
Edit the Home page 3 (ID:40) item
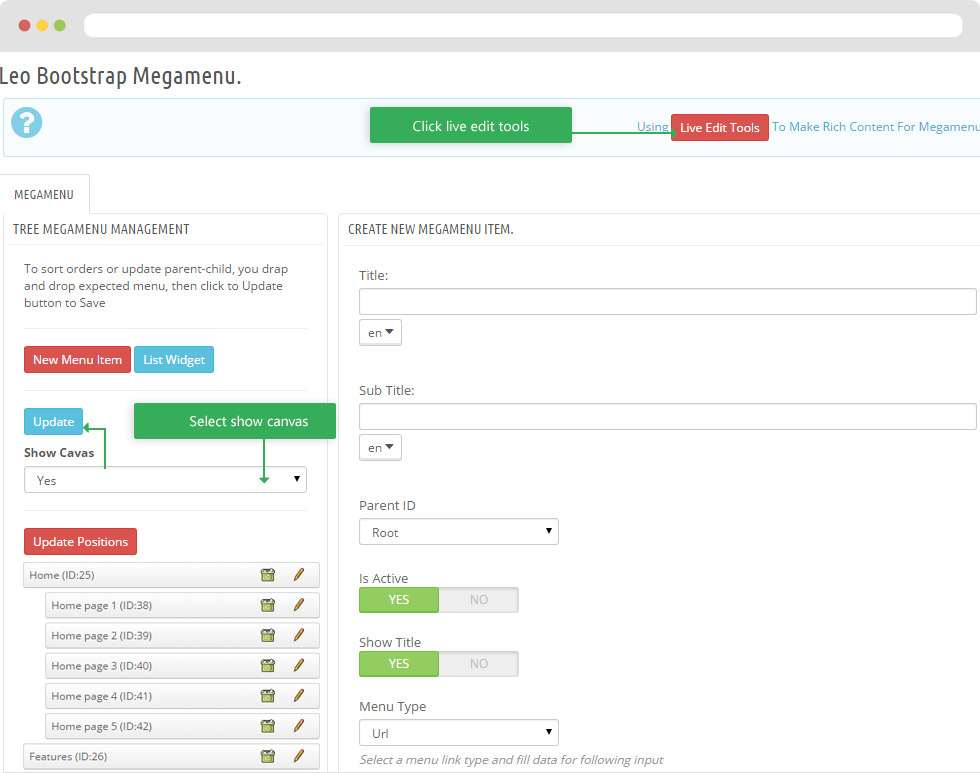point(299,665)
